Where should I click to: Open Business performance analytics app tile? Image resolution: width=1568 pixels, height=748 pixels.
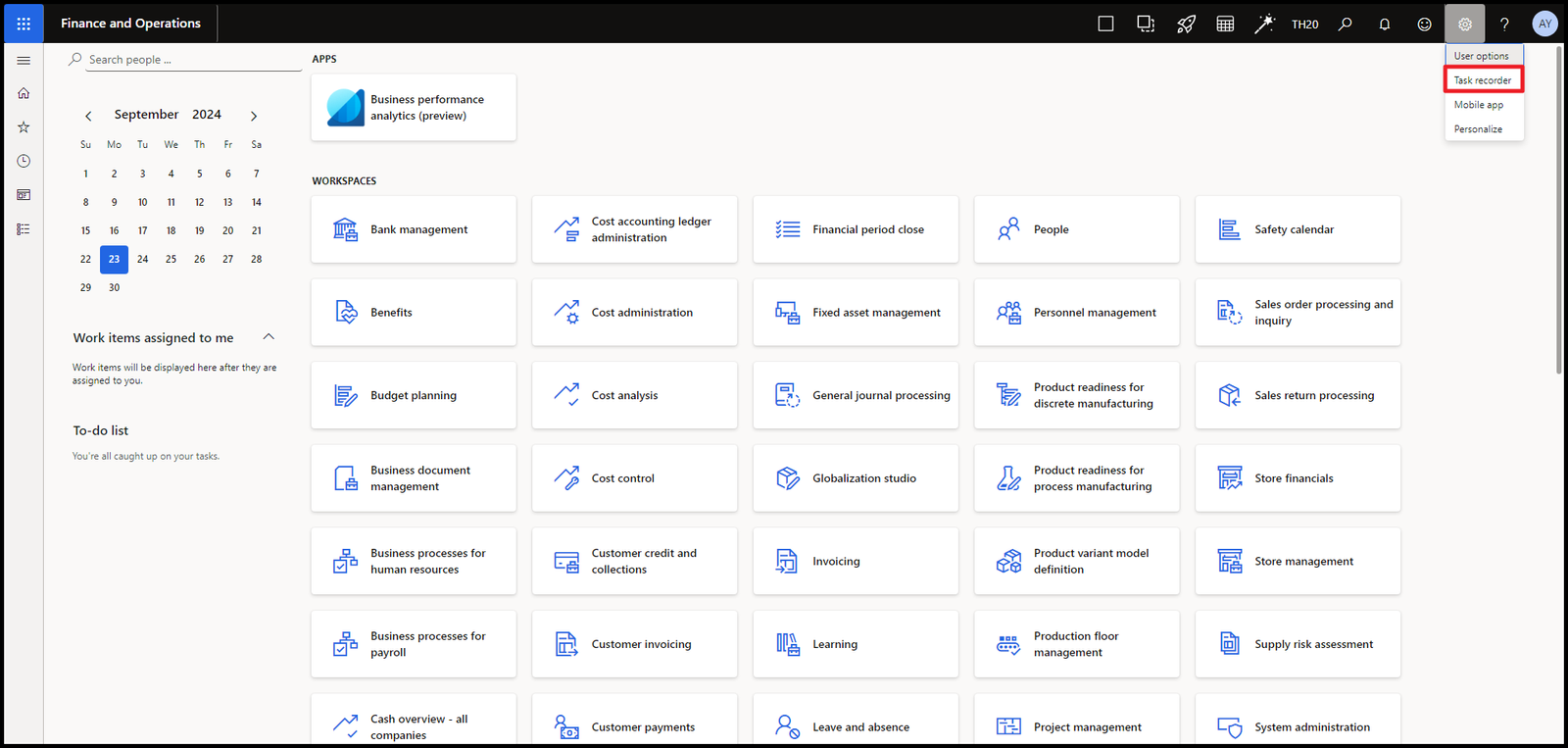(x=414, y=108)
